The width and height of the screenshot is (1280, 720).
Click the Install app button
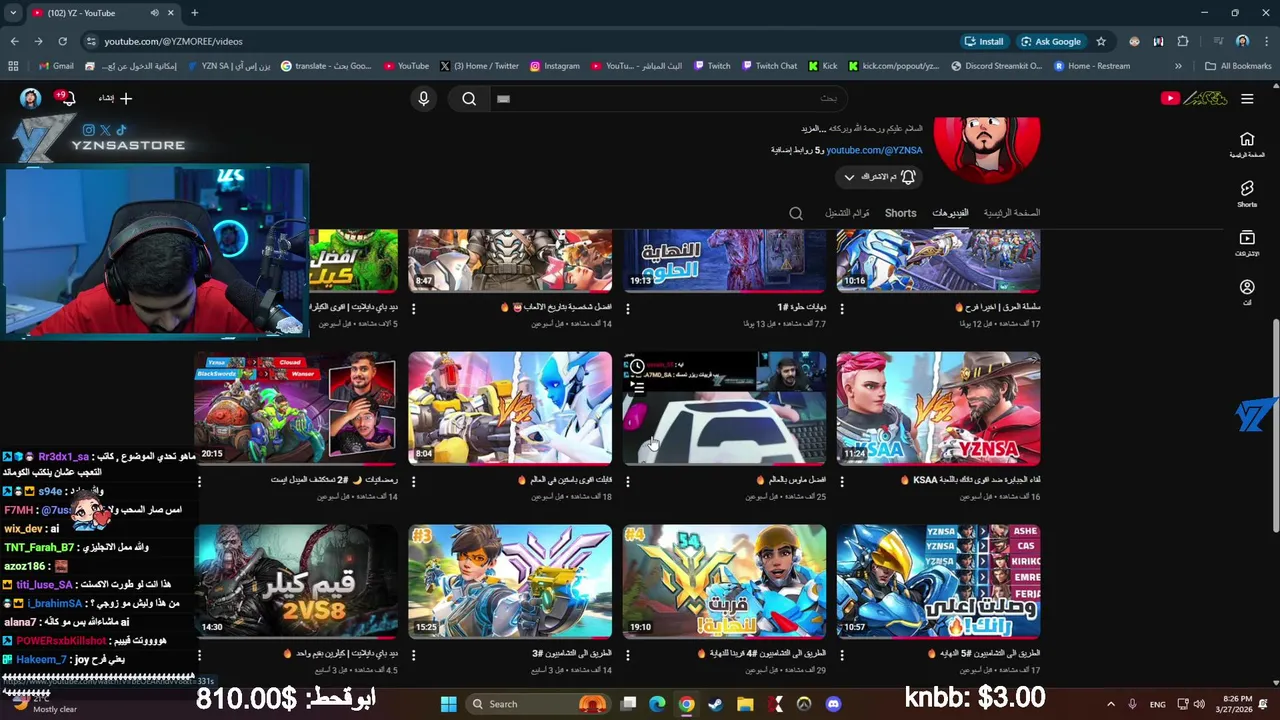pos(984,41)
